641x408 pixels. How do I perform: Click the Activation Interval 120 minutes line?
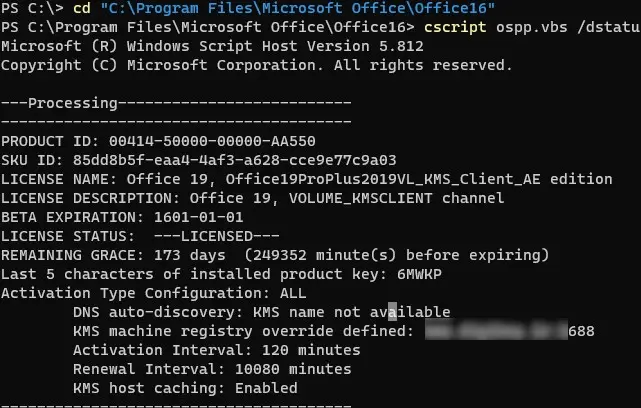pos(217,350)
